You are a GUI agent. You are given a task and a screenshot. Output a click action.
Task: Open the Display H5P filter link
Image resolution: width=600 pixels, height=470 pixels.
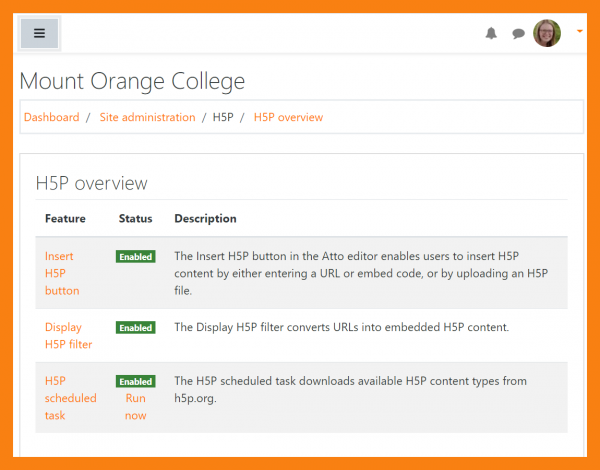coord(68,336)
